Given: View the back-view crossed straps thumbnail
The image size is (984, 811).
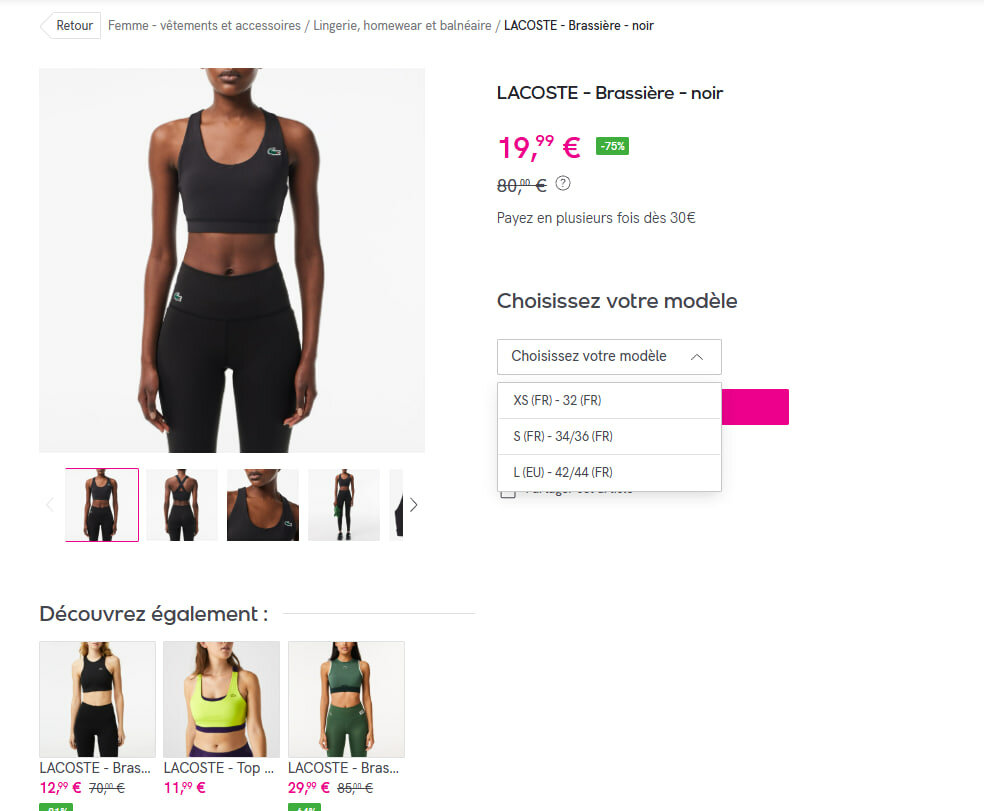Looking at the screenshot, I should point(182,505).
